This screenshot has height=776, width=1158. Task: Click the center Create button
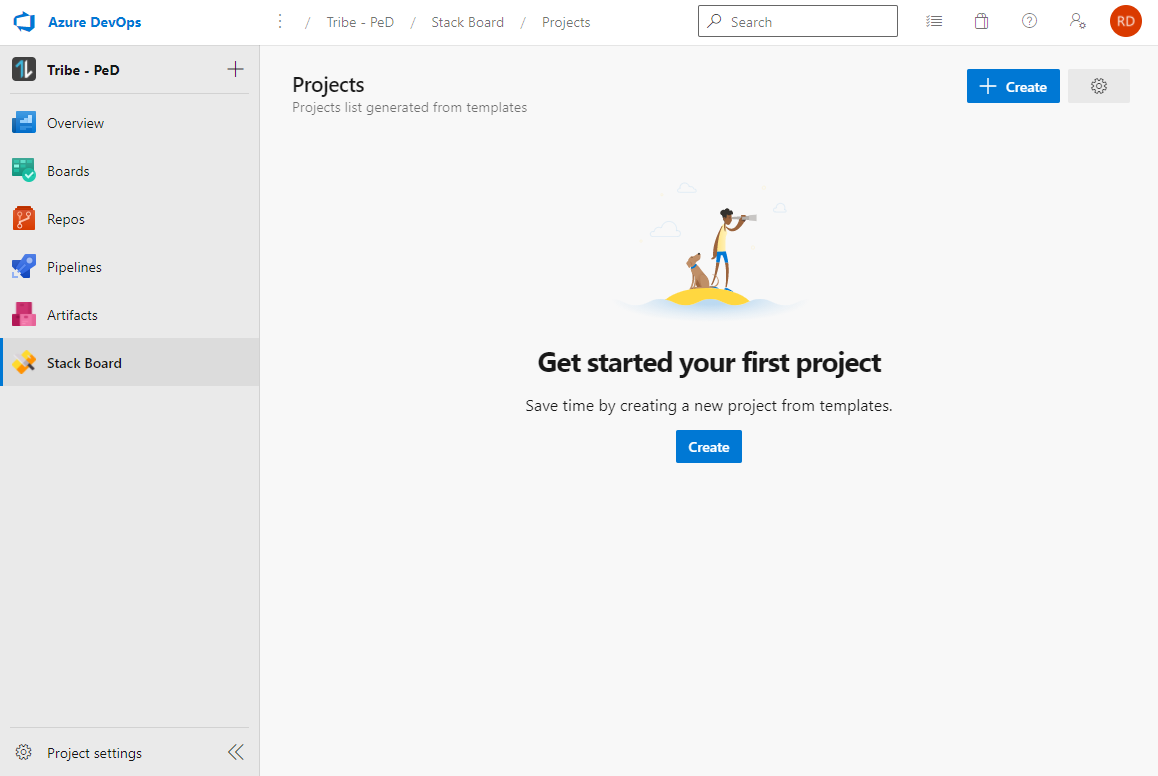[x=709, y=447]
